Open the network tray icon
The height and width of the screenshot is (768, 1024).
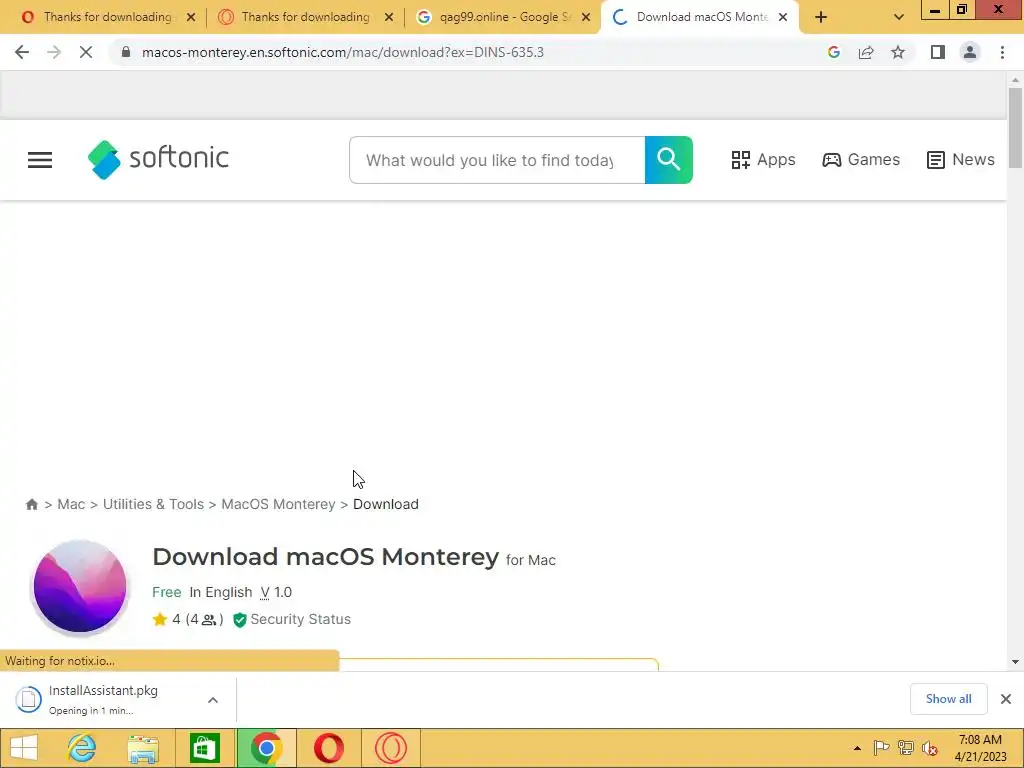point(905,748)
